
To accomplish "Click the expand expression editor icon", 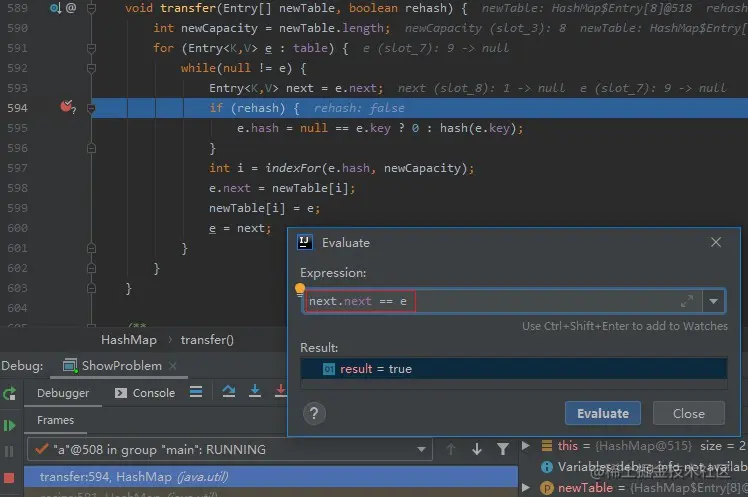I will pyautogui.click(x=686, y=301).
